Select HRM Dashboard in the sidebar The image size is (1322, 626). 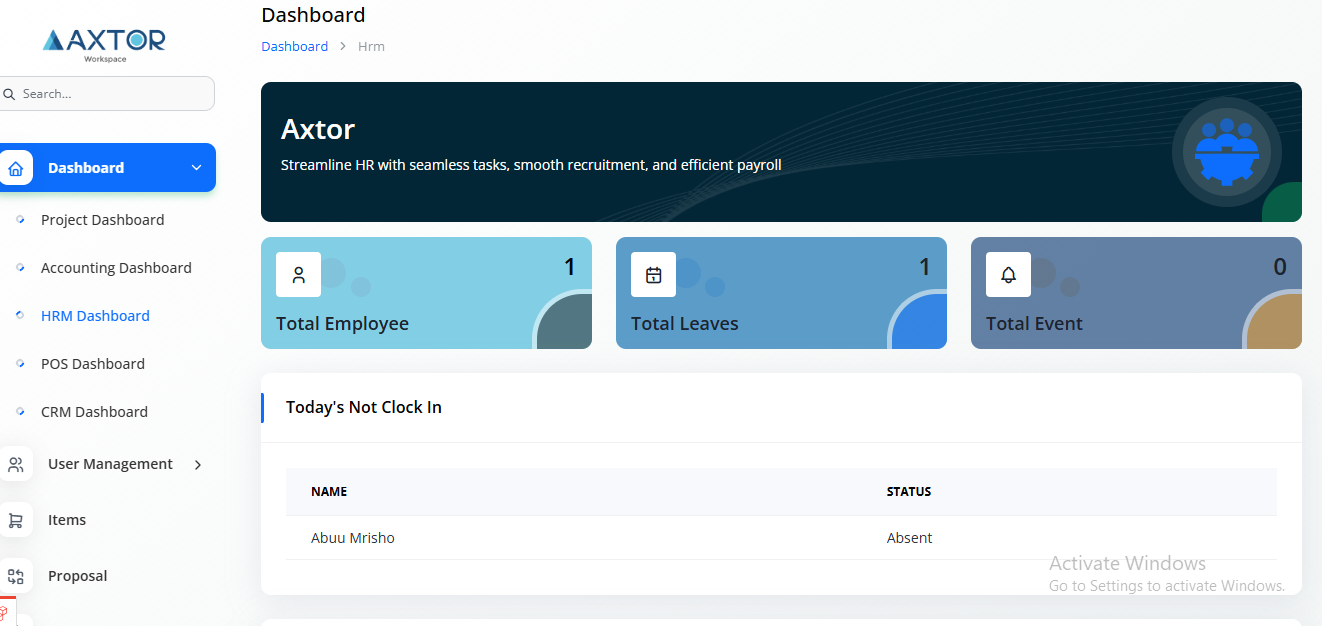pyautogui.click(x=95, y=316)
